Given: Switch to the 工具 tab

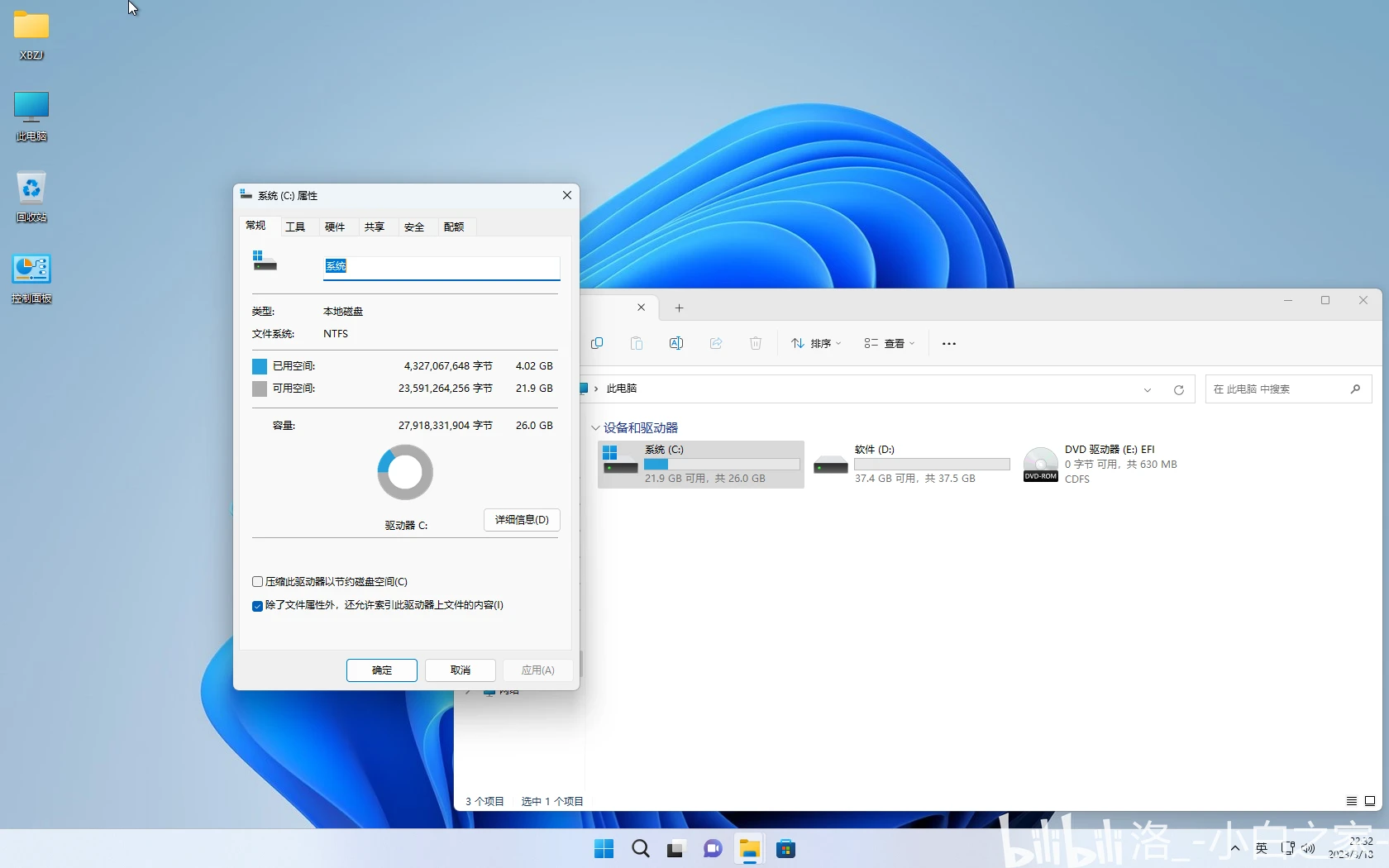Looking at the screenshot, I should pyautogui.click(x=295, y=227).
